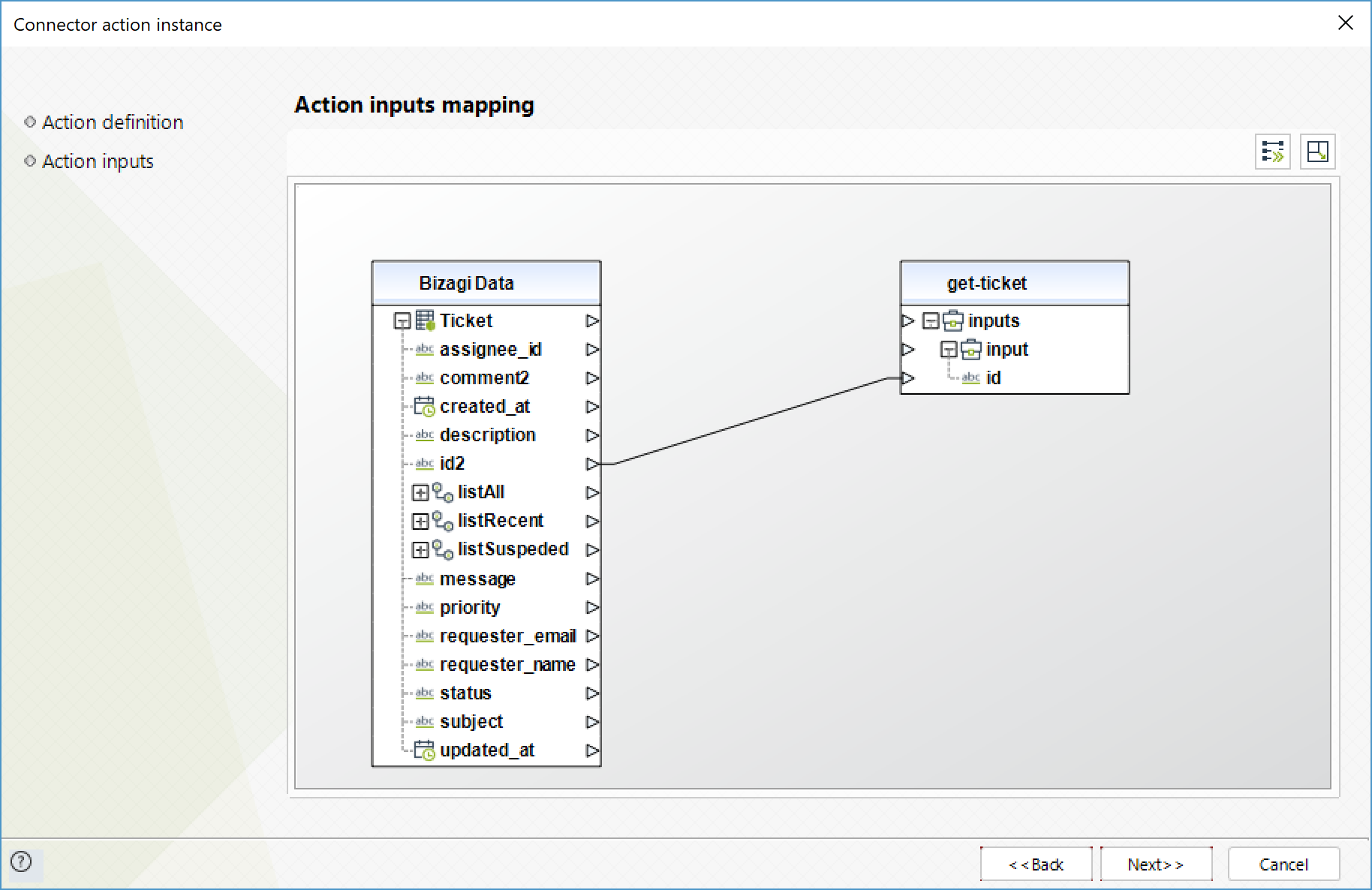The height and width of the screenshot is (890, 1372).
Task: Select the created_at attribute text
Action: click(x=485, y=406)
